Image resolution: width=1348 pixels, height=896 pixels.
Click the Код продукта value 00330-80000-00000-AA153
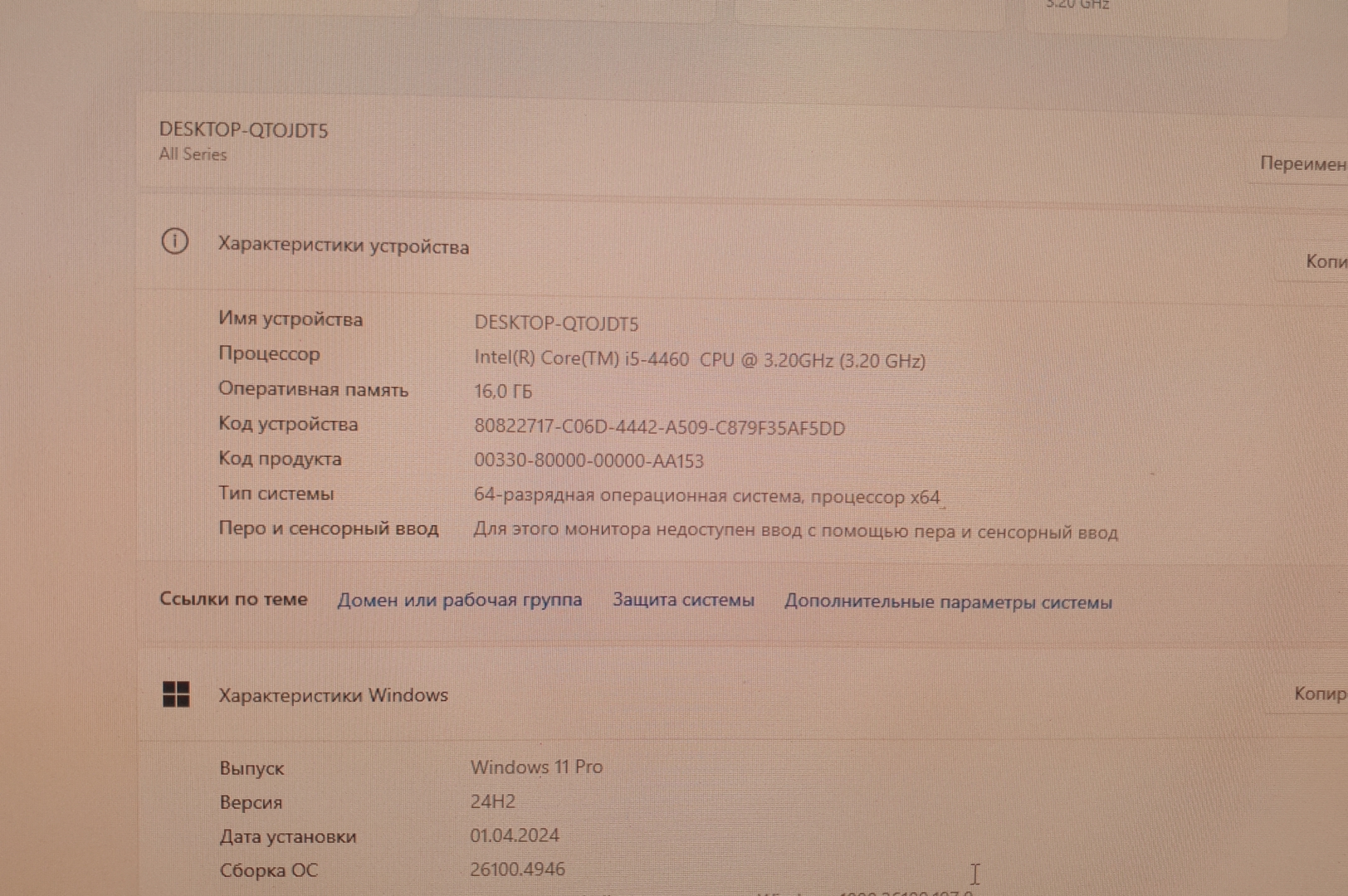pos(589,461)
